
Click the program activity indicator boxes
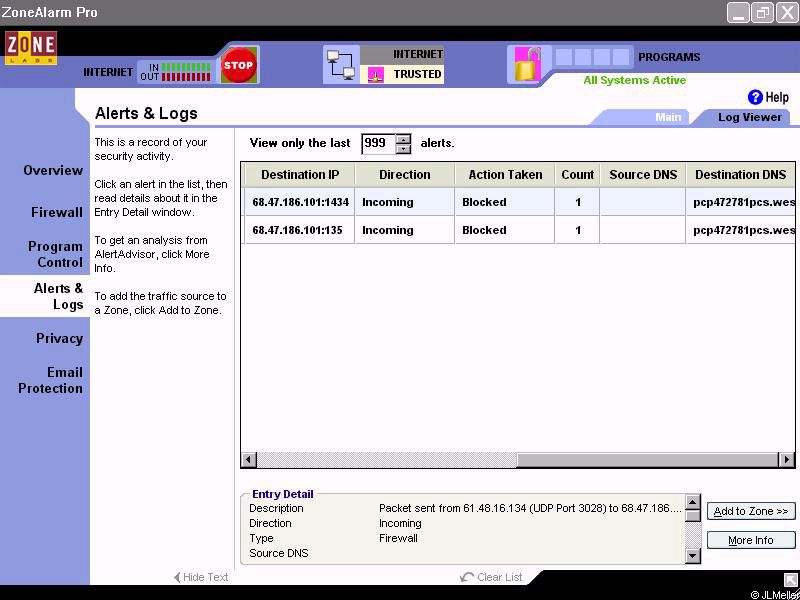point(592,57)
